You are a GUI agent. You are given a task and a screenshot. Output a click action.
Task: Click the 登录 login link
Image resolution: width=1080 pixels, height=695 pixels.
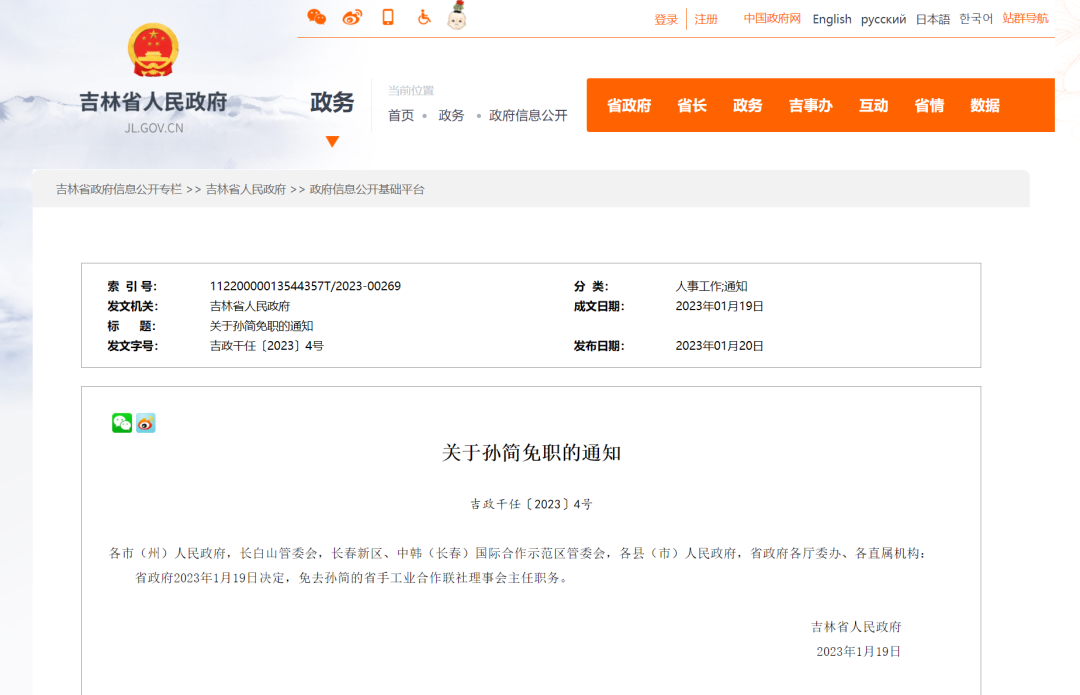pyautogui.click(x=666, y=19)
